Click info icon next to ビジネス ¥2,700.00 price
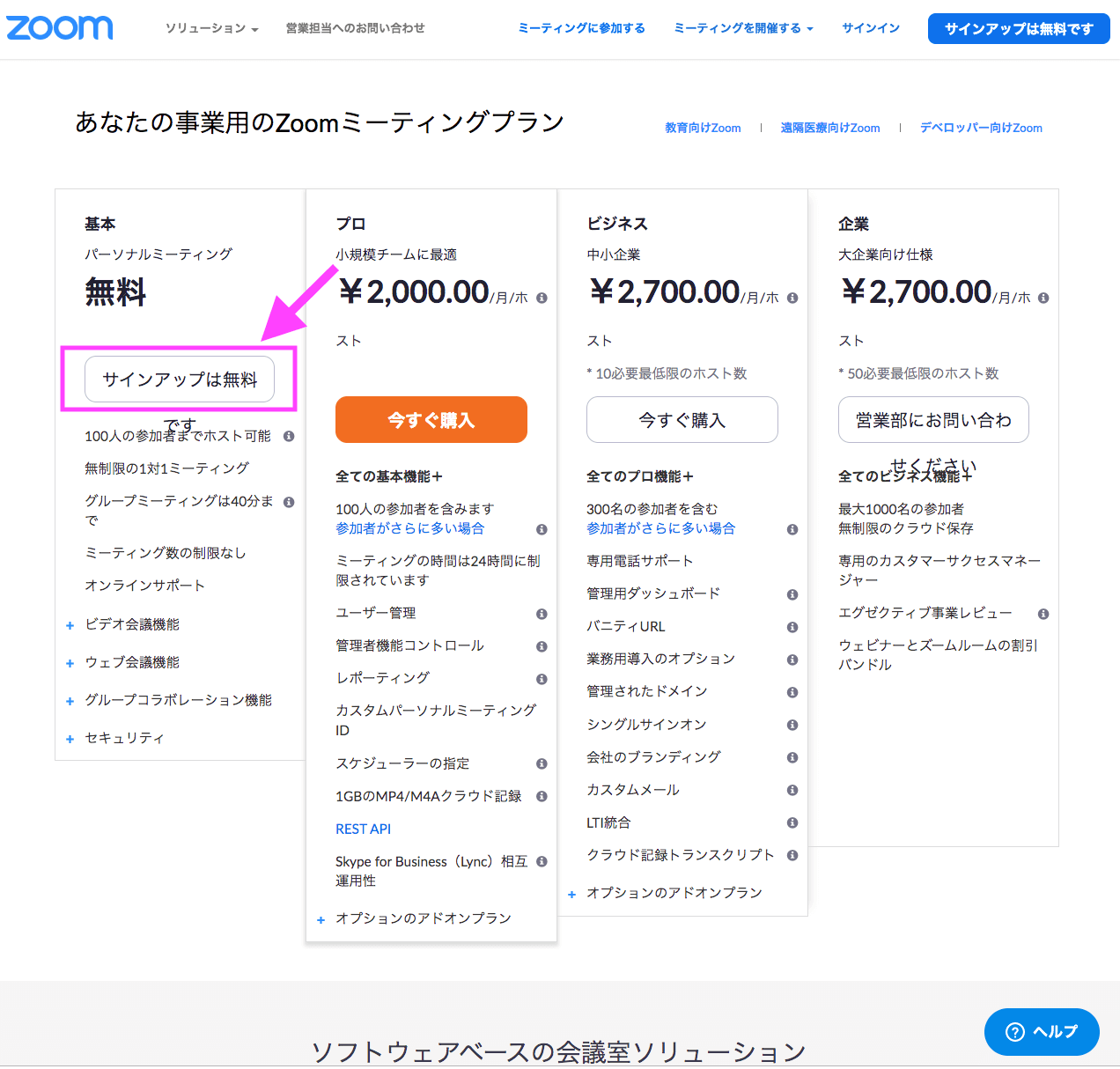The image size is (1120, 1069). [792, 298]
